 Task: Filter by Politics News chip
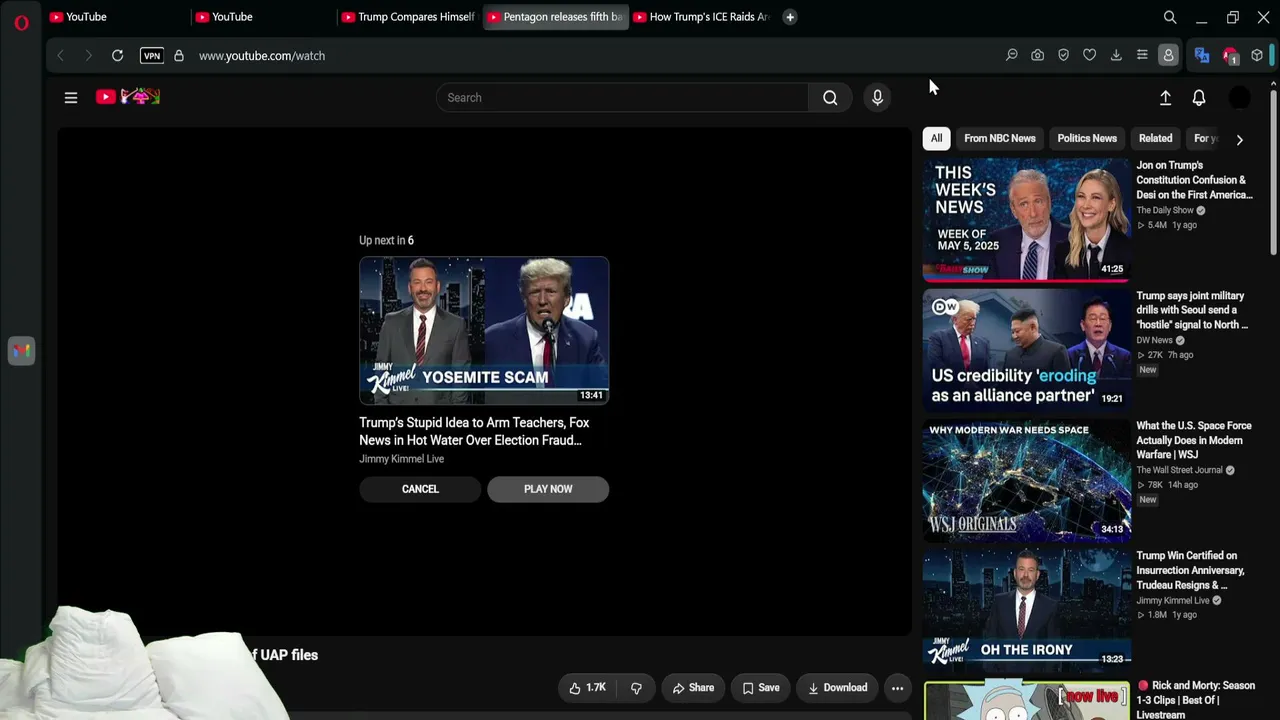pos(1087,139)
